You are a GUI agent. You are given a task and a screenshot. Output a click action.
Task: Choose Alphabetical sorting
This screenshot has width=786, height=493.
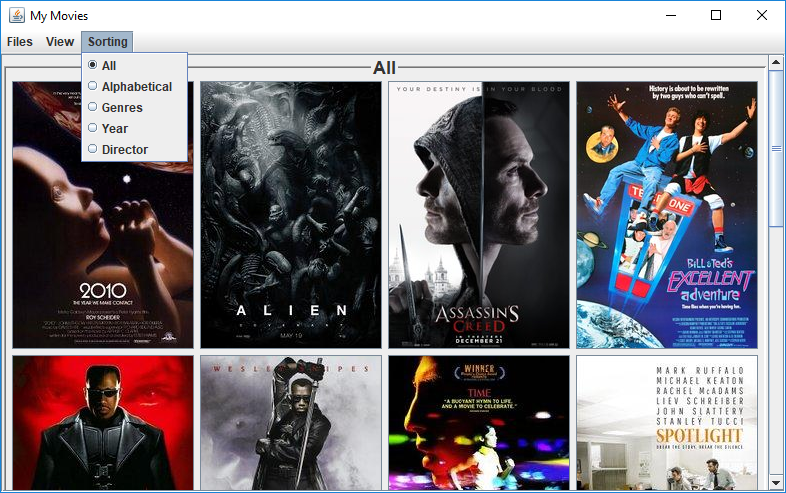point(134,87)
